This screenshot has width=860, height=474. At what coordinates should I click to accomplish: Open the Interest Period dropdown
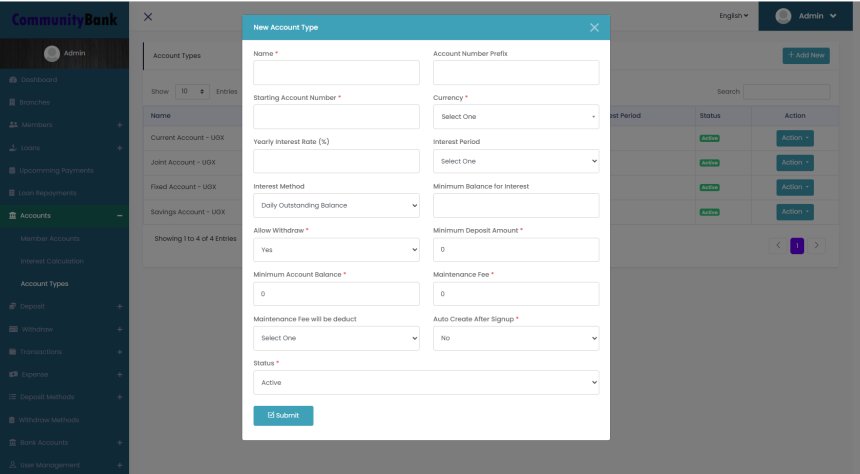[x=515, y=161]
